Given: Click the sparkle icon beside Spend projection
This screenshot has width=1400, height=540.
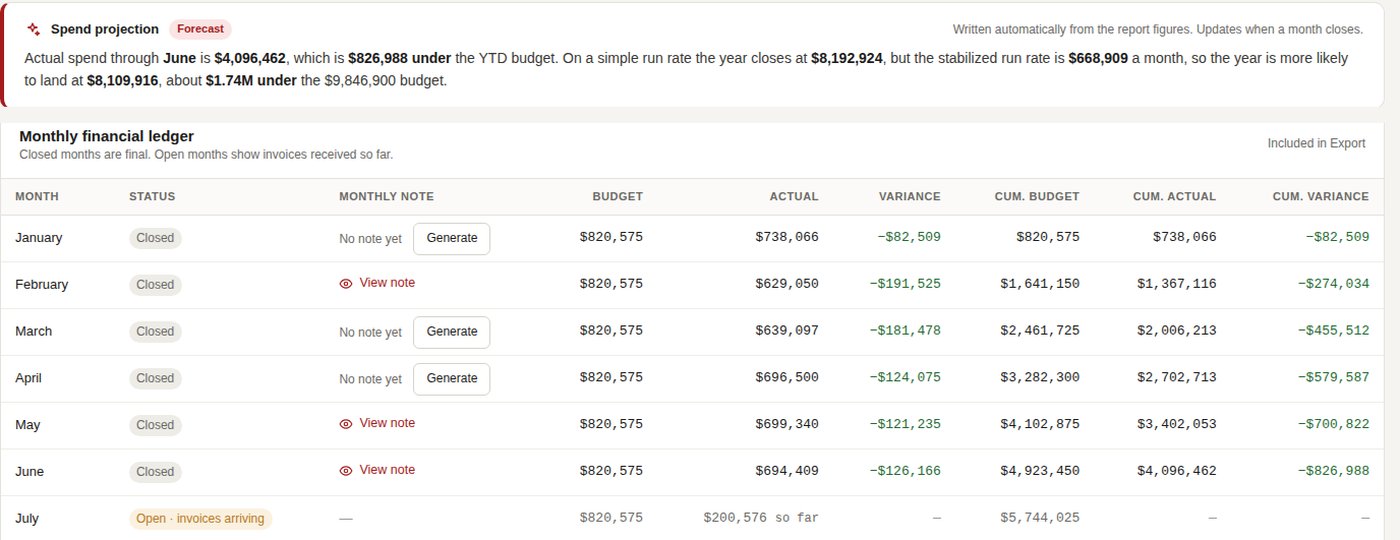Looking at the screenshot, I should 34,29.
